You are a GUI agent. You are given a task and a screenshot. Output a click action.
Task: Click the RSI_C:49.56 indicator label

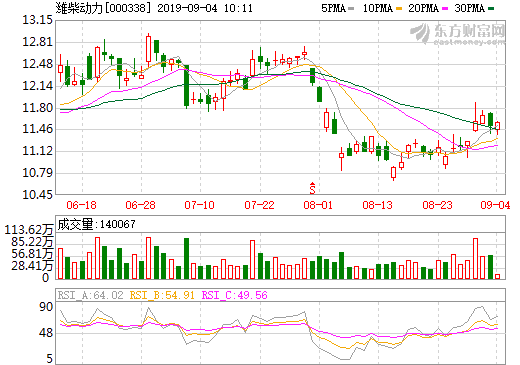tap(235, 295)
